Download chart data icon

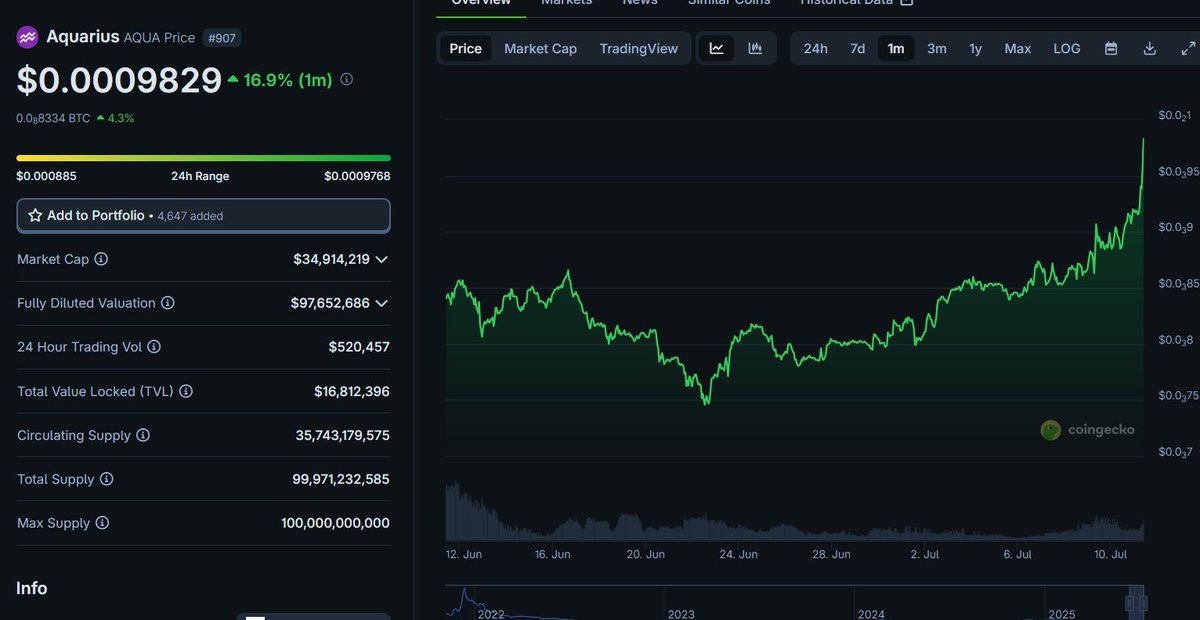(1150, 48)
